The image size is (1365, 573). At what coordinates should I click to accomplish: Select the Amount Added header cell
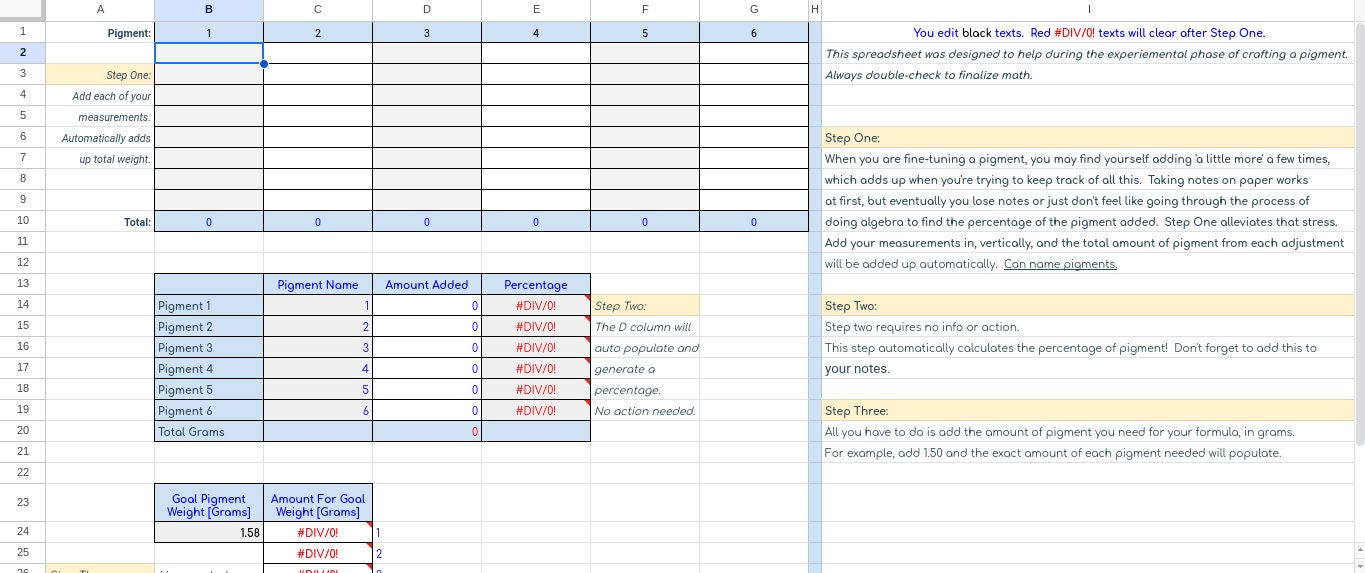(427, 285)
